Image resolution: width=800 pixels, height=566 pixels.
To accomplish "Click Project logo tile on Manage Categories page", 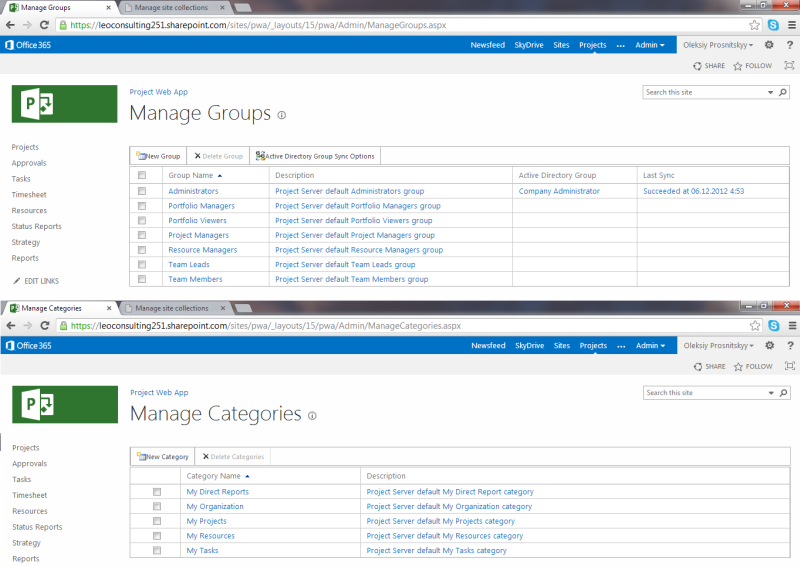I will (65, 405).
